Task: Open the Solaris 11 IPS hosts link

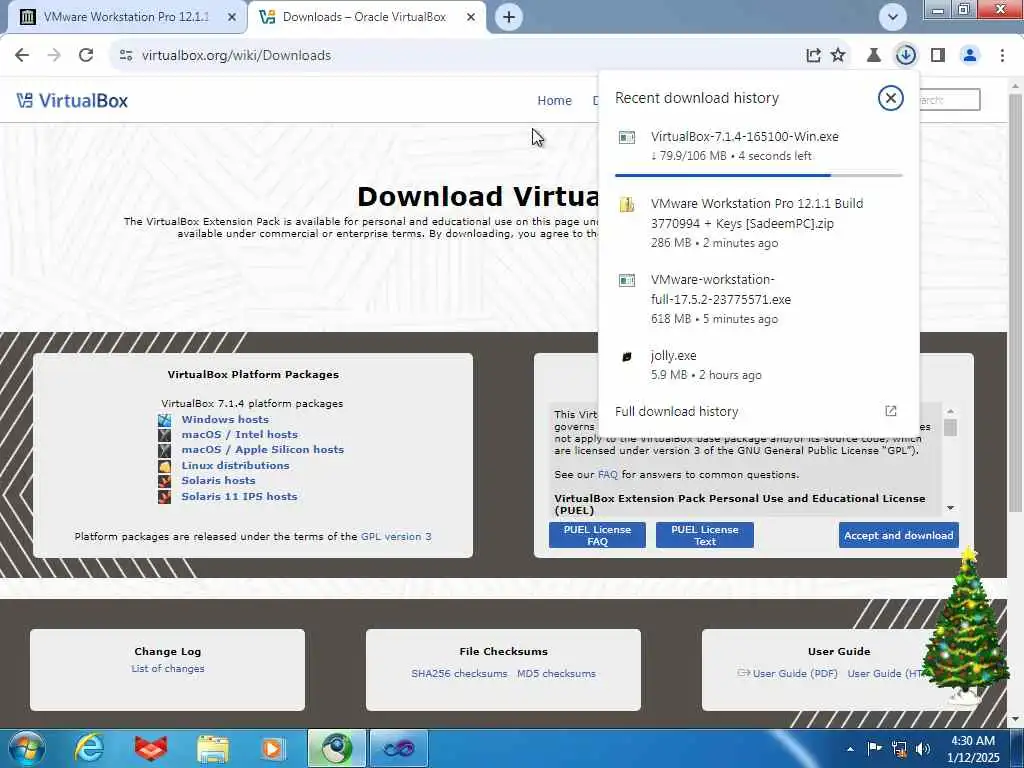Action: click(x=239, y=496)
